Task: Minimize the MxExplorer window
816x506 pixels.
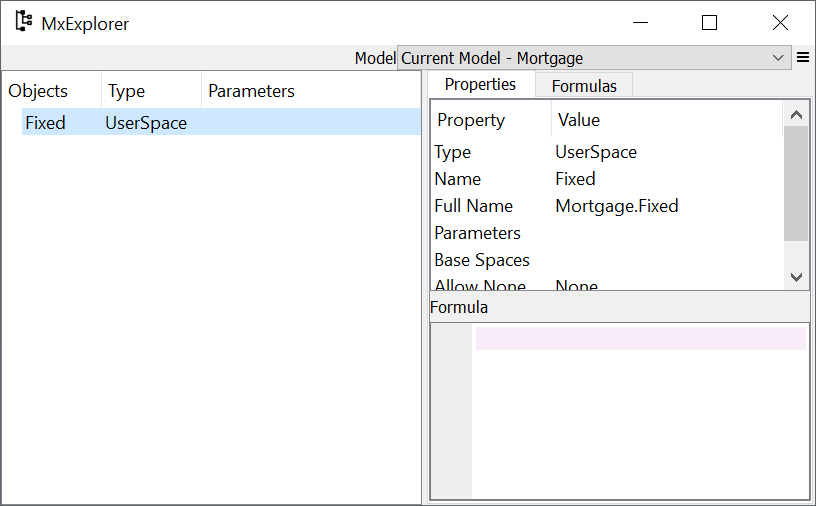Action: [x=638, y=23]
